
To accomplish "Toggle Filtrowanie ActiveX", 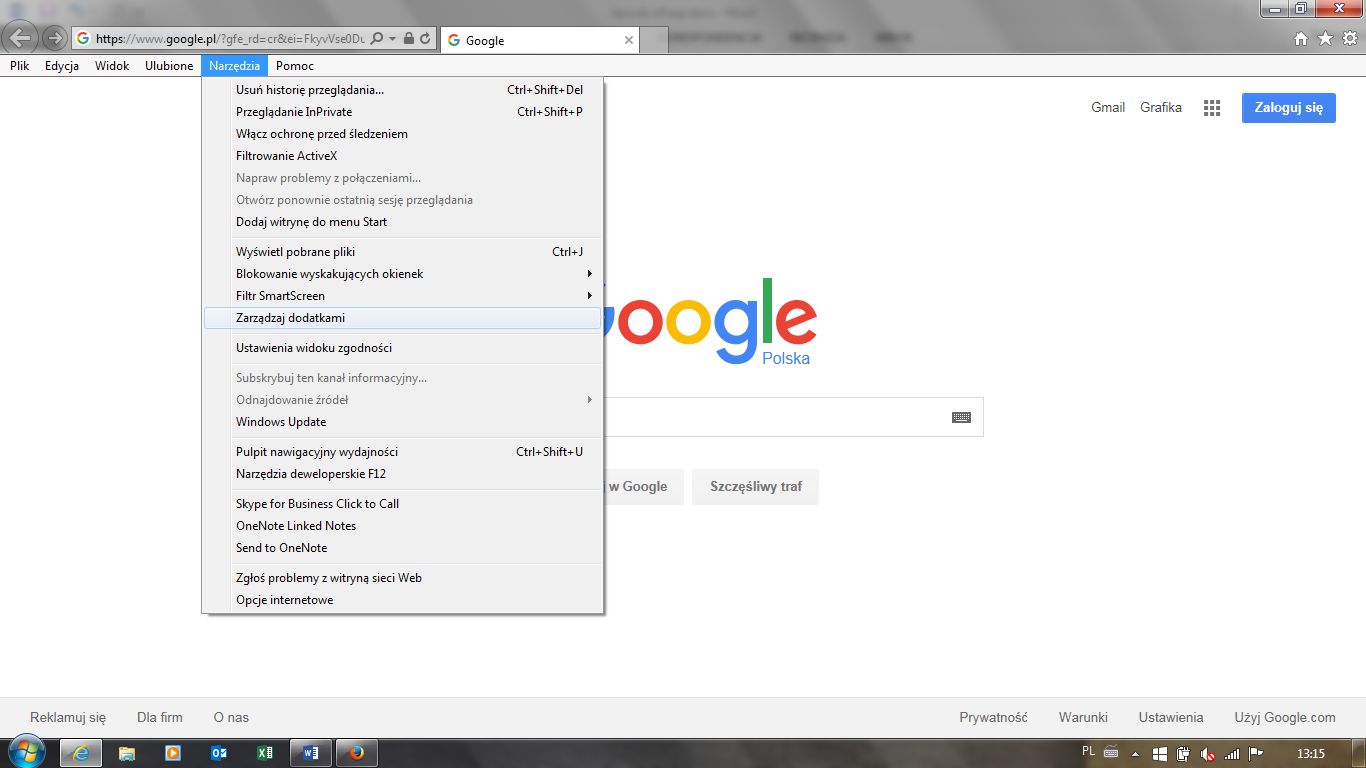I will point(402,156).
